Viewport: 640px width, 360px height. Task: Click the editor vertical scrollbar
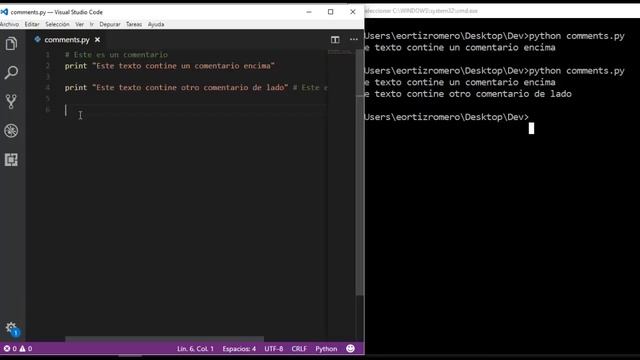(x=360, y=171)
